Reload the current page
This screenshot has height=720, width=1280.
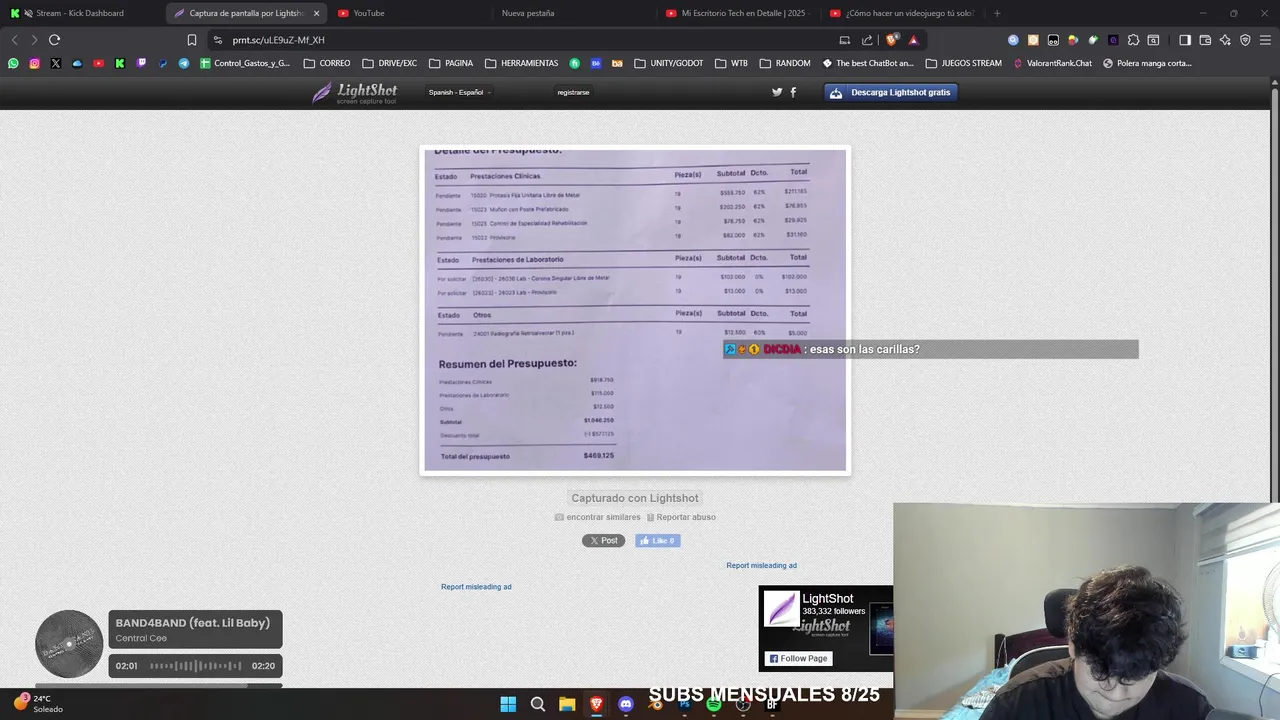click(54, 40)
